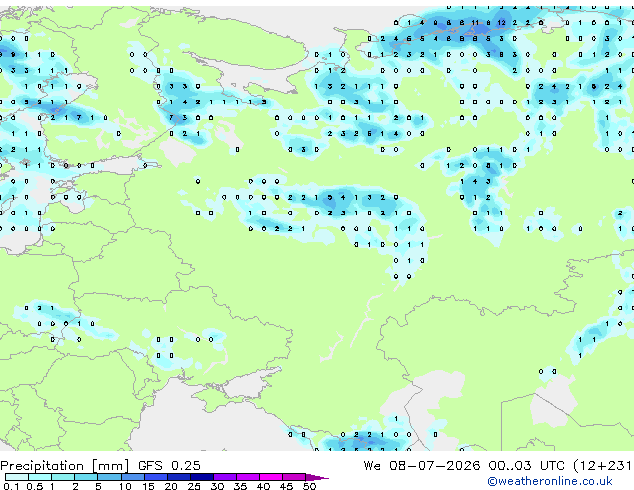Pick the 5–10 mm legend color swatch
The width and height of the screenshot is (634, 490).
[109, 477]
